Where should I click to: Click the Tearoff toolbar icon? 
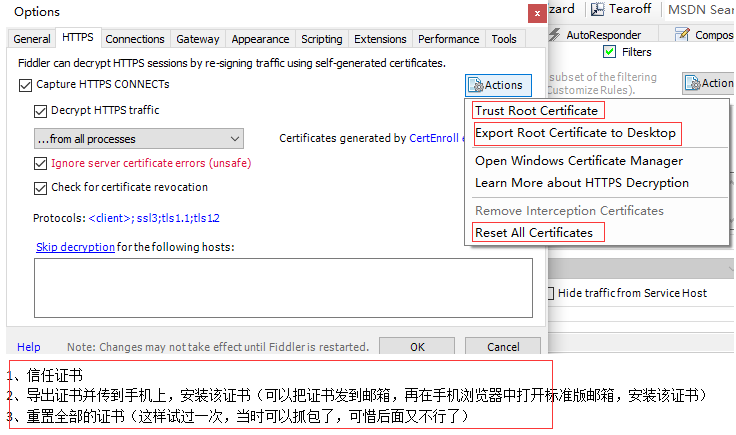598,9
